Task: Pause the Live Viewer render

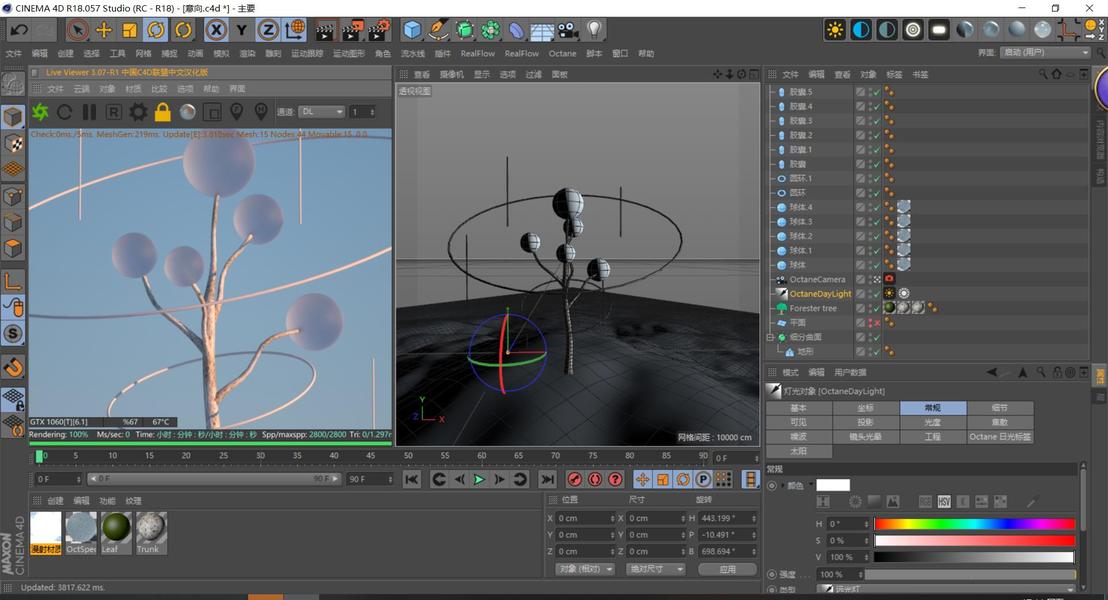Action: point(89,112)
